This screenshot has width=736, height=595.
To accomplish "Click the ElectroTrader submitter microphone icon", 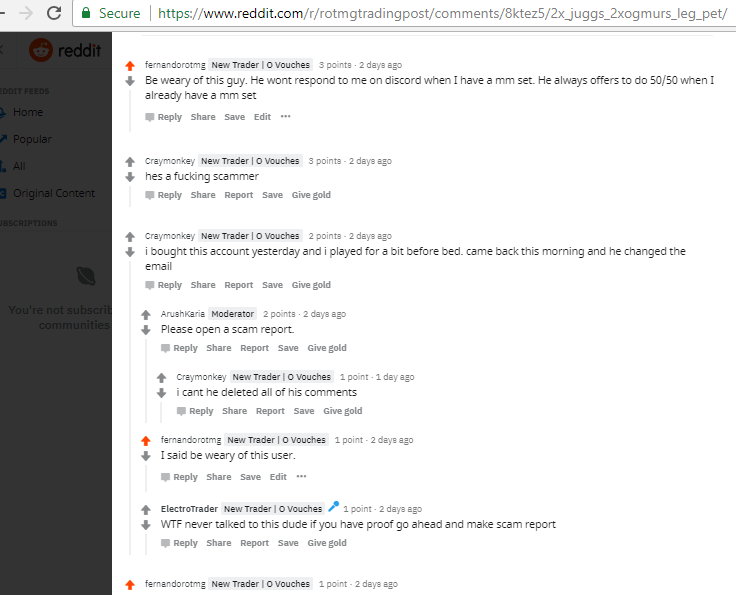I will 333,507.
